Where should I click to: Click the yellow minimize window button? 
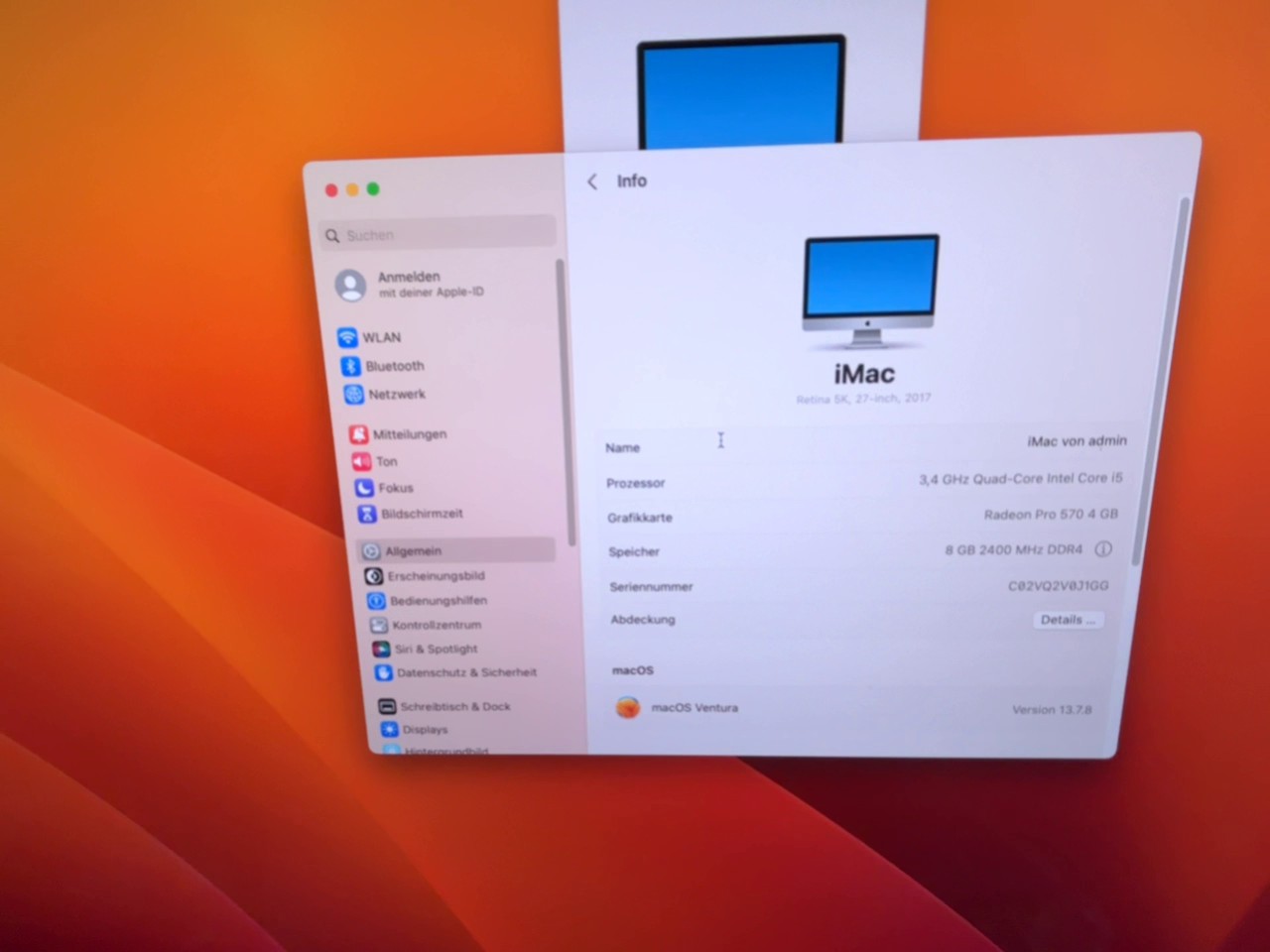pos(352,189)
